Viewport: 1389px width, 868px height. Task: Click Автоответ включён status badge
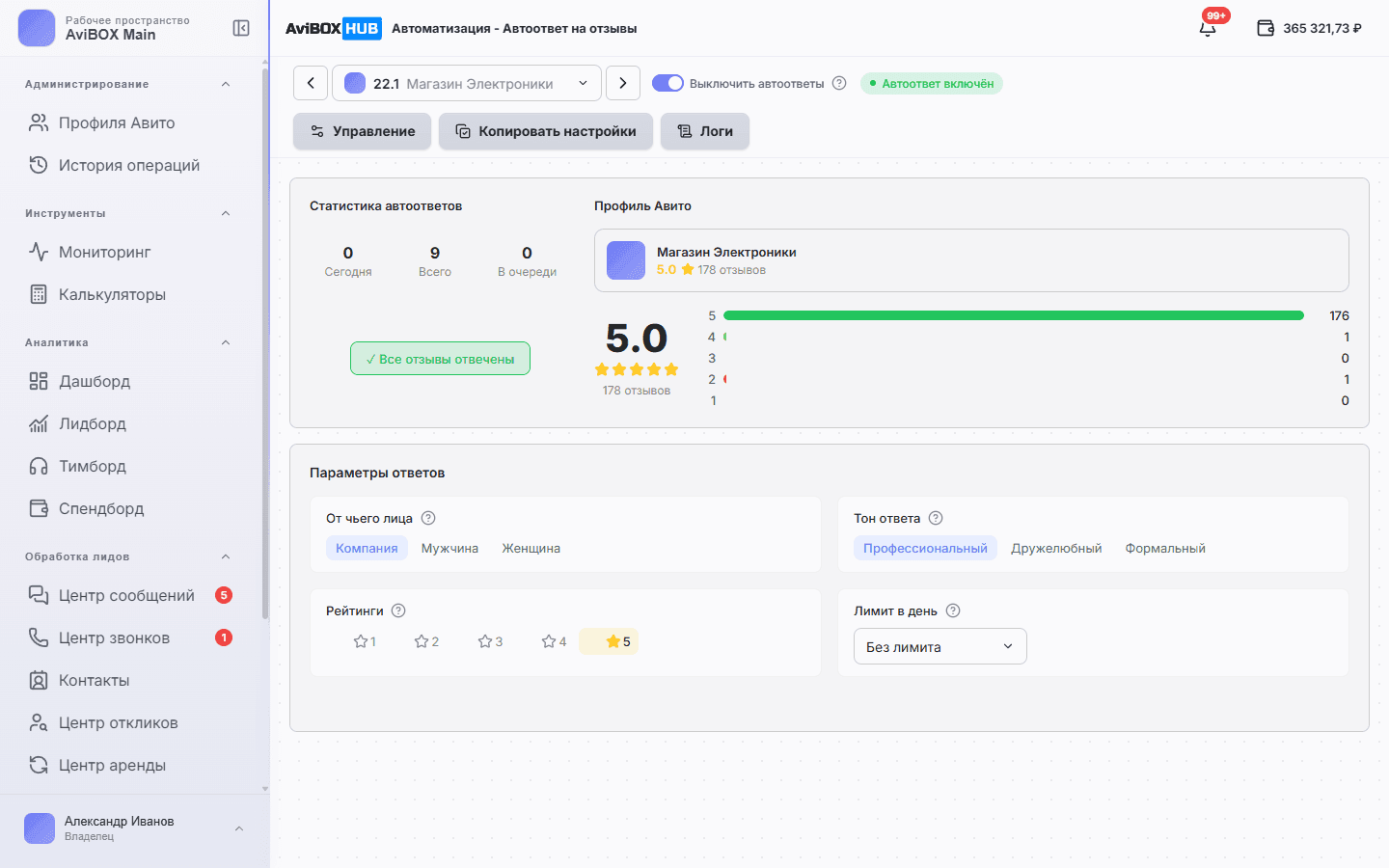point(932,83)
